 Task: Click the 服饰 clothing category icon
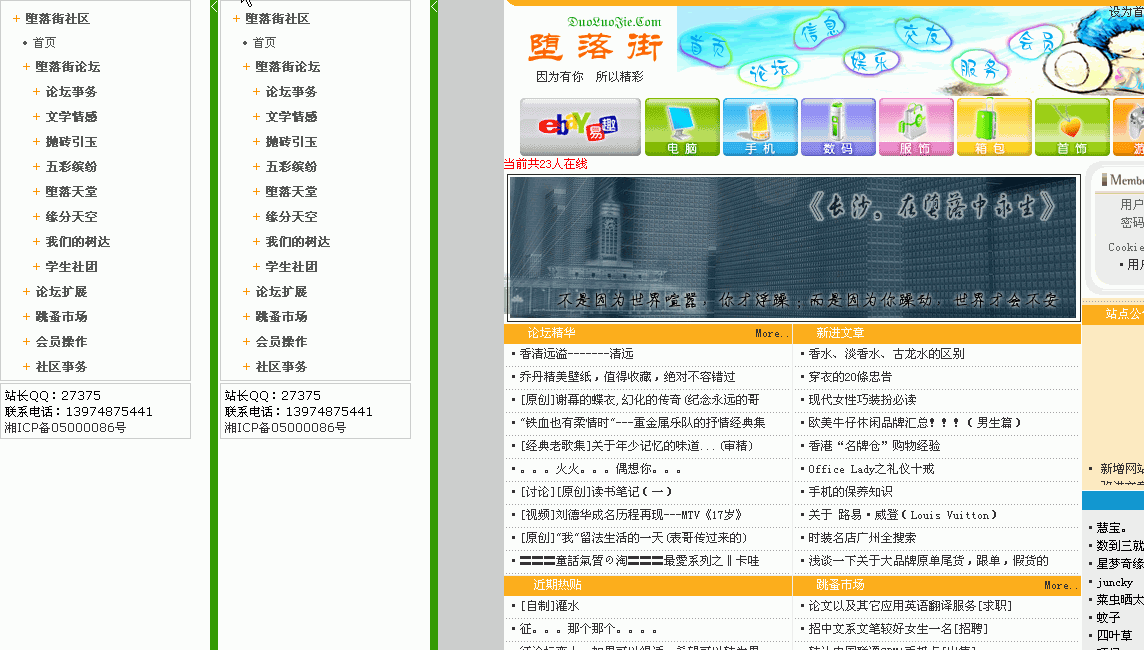tap(916, 126)
